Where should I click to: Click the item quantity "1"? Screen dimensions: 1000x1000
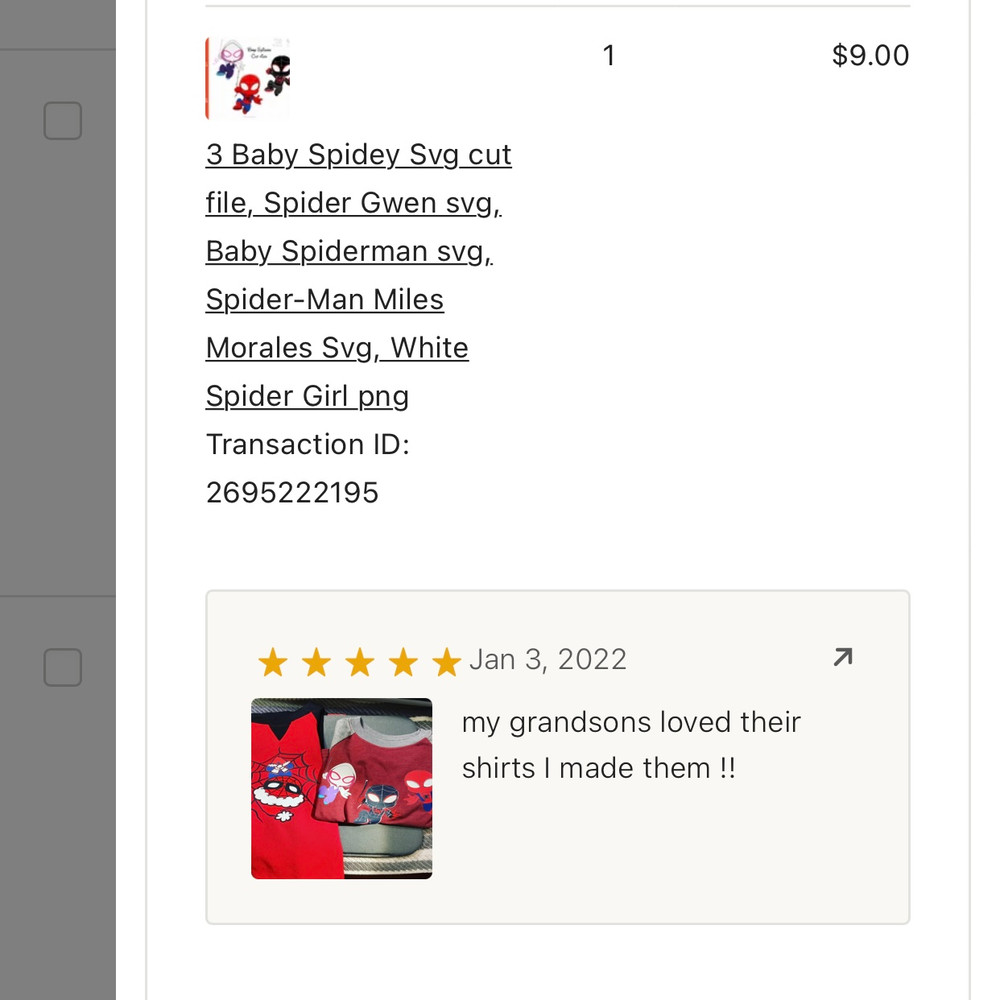(x=609, y=56)
